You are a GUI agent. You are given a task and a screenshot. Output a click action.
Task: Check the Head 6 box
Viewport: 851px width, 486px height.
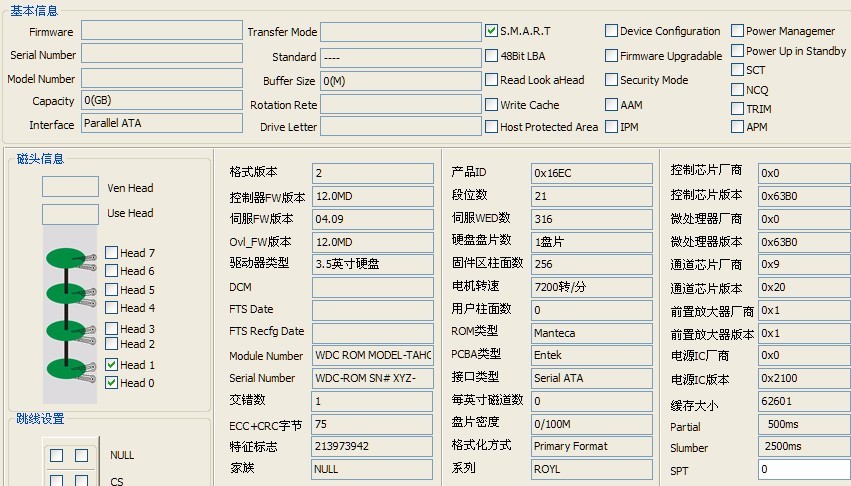111,270
